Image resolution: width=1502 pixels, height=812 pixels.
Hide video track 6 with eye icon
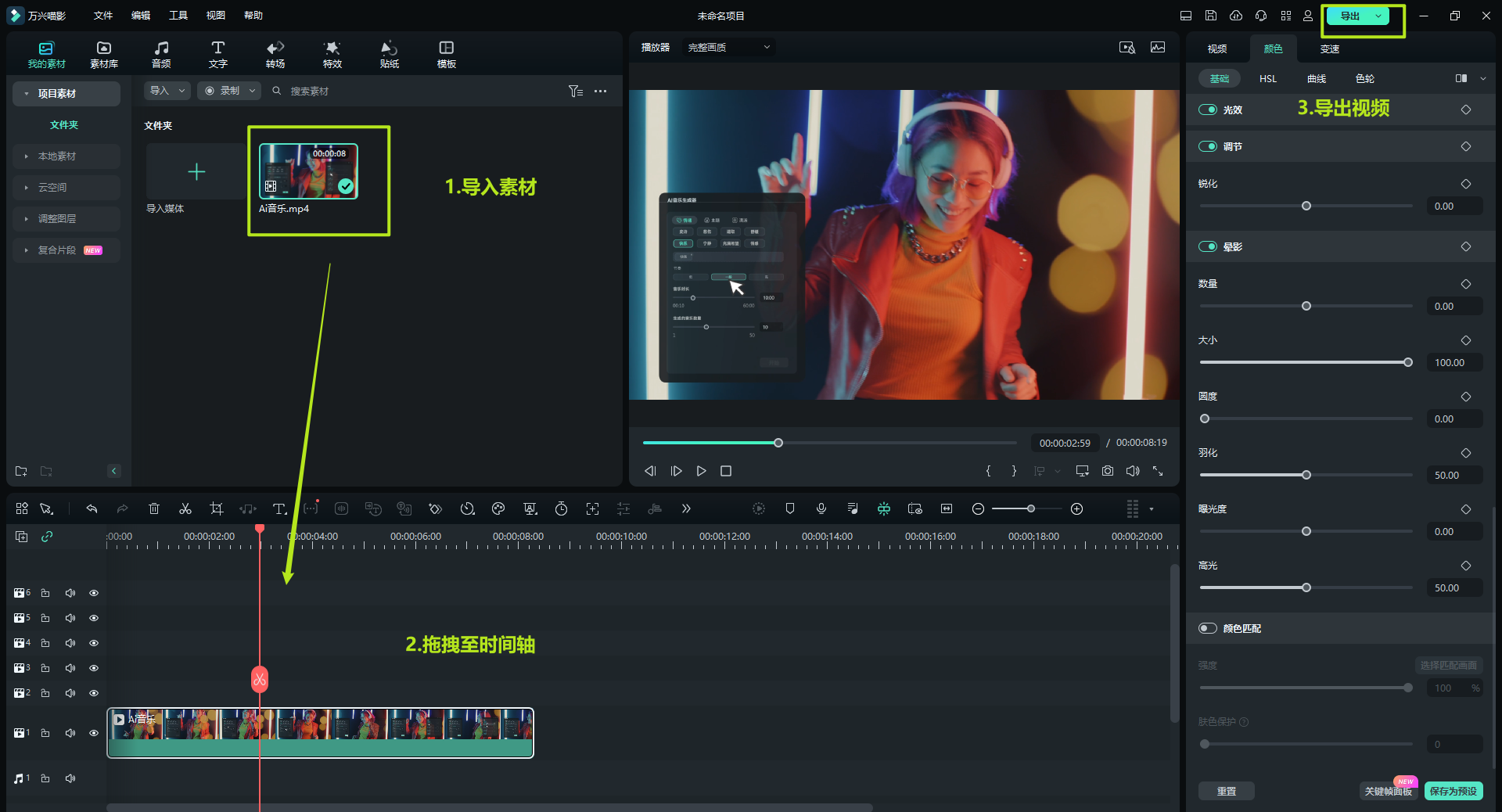pos(94,593)
